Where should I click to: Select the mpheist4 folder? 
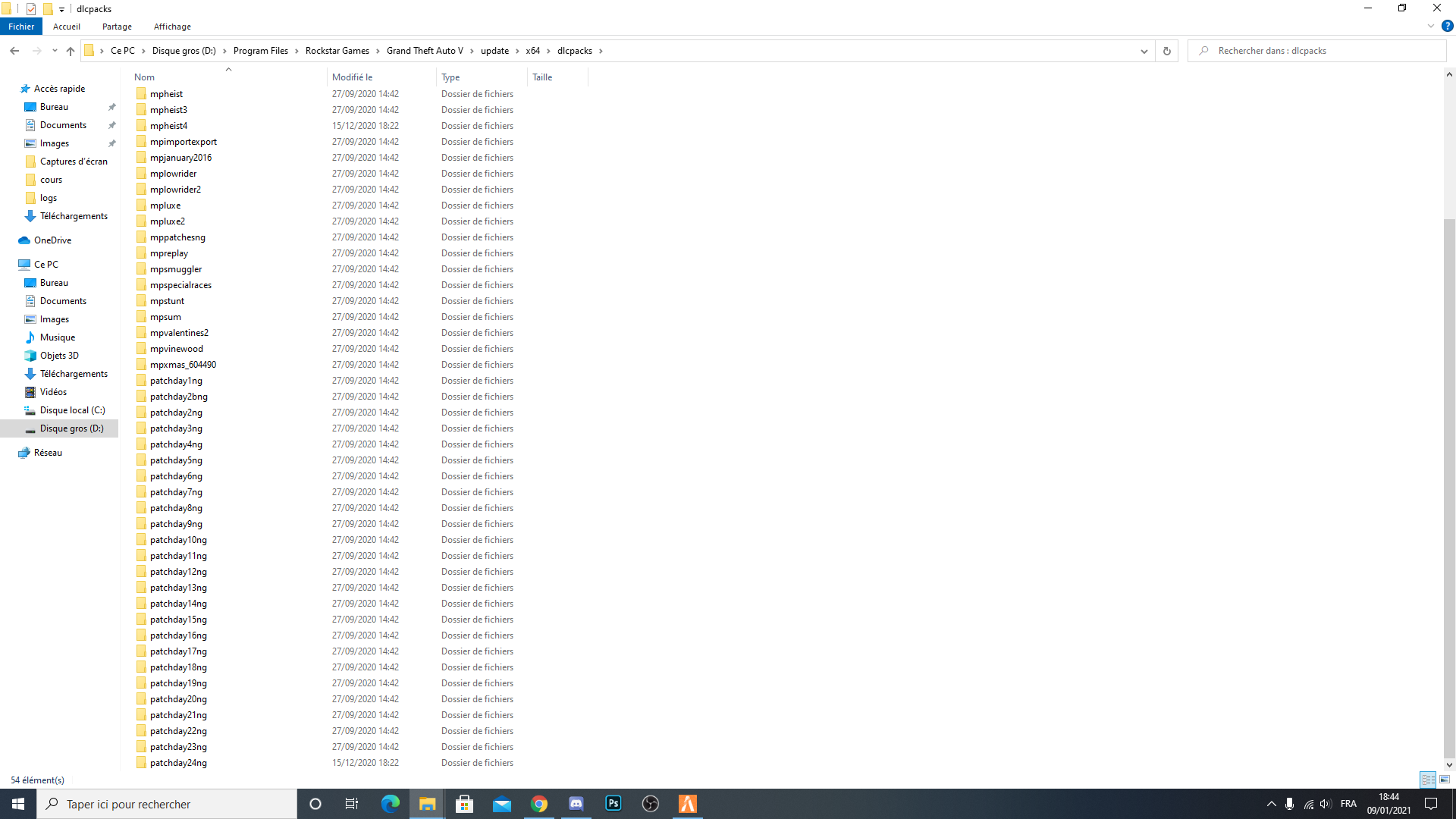(168, 126)
